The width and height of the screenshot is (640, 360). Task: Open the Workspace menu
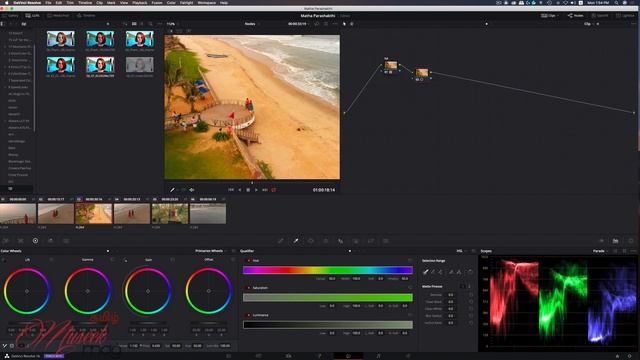(207, 2)
